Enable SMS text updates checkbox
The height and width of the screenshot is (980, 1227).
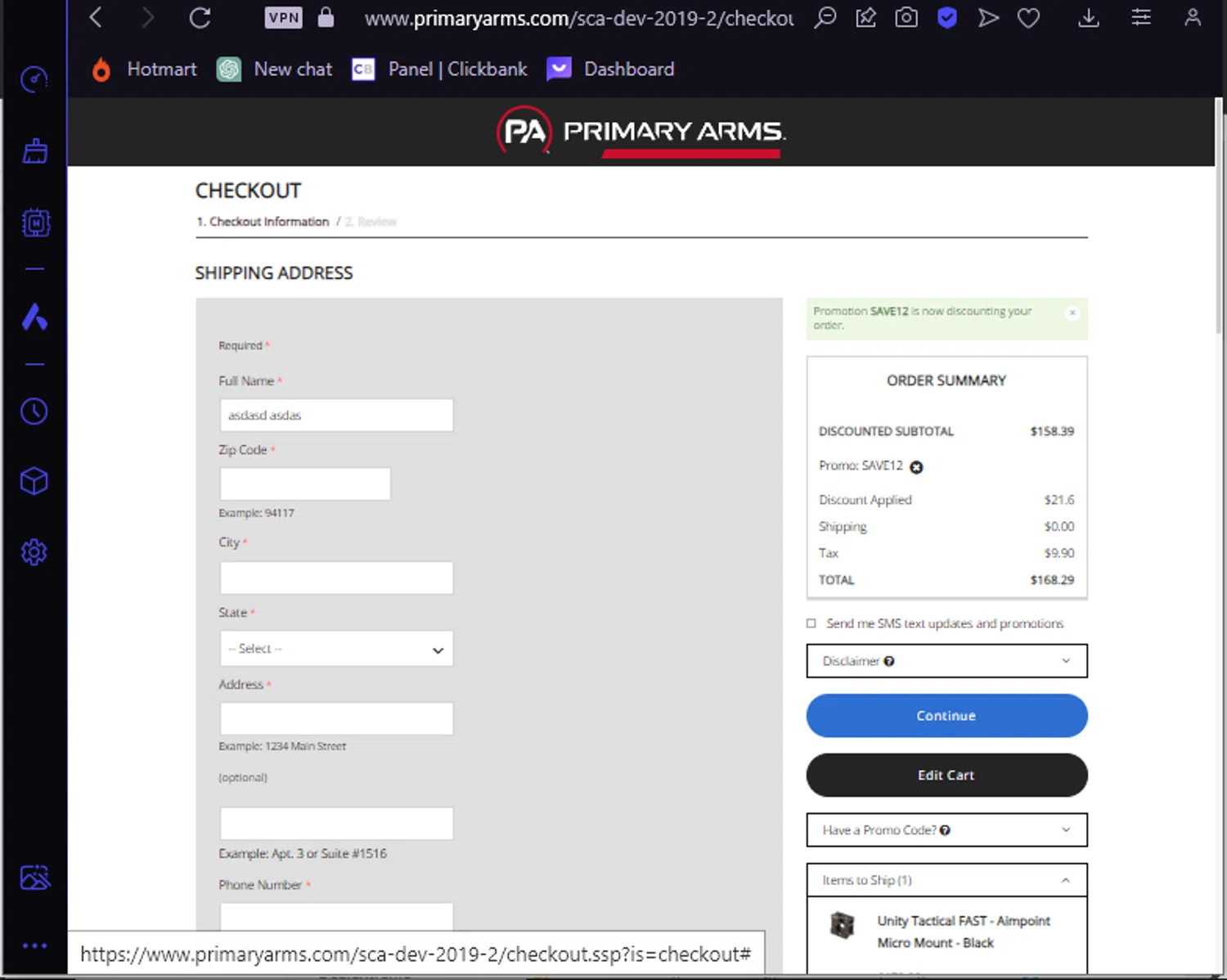(x=811, y=623)
